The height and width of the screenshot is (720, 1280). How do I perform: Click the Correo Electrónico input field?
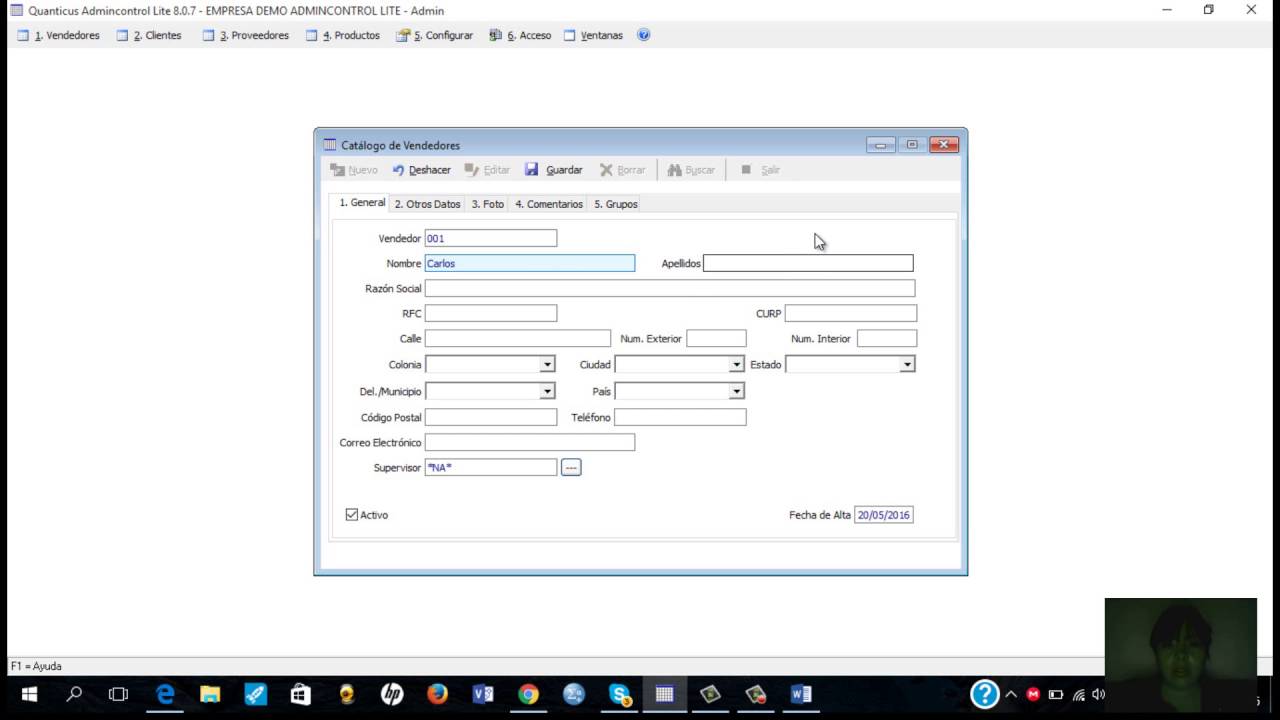coord(530,442)
